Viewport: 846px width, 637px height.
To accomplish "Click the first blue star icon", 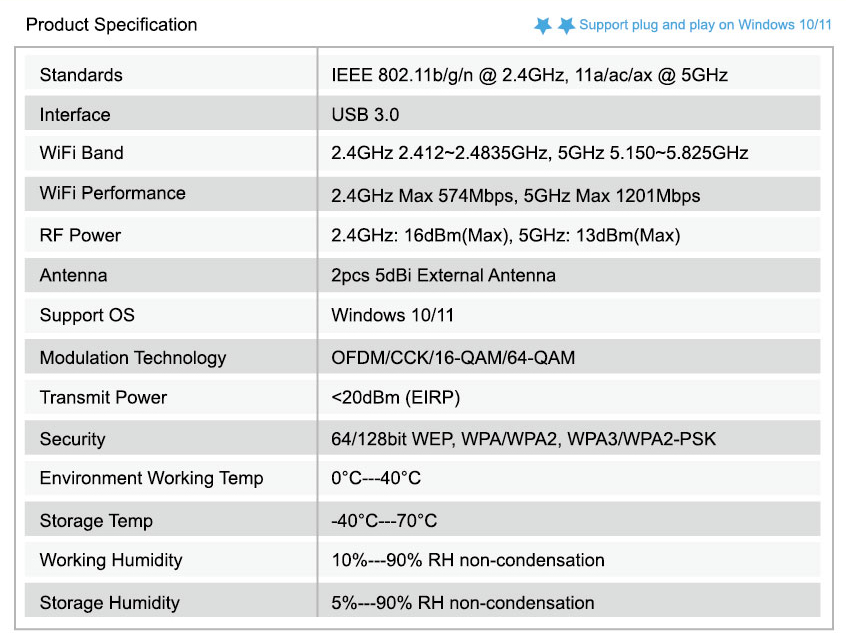I will click(x=543, y=25).
